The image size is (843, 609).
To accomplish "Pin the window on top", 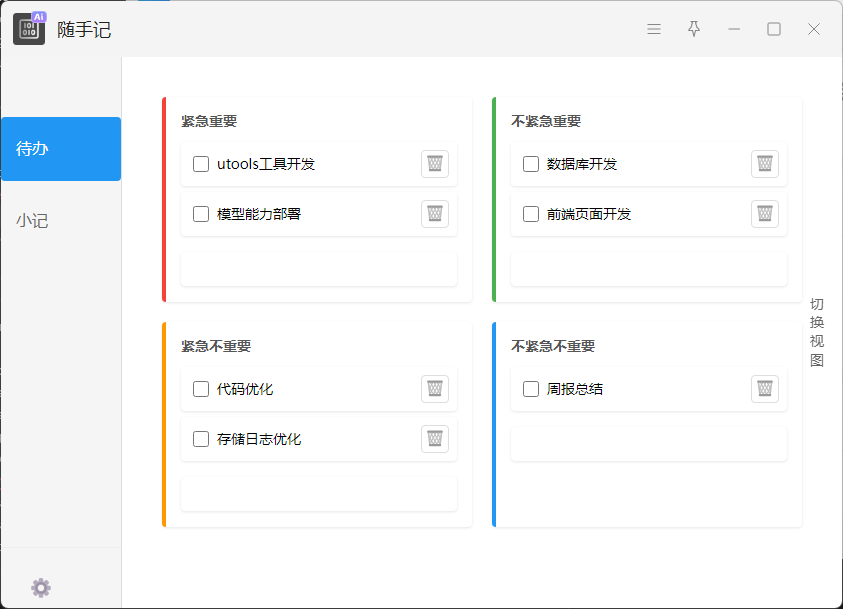I will tap(694, 29).
